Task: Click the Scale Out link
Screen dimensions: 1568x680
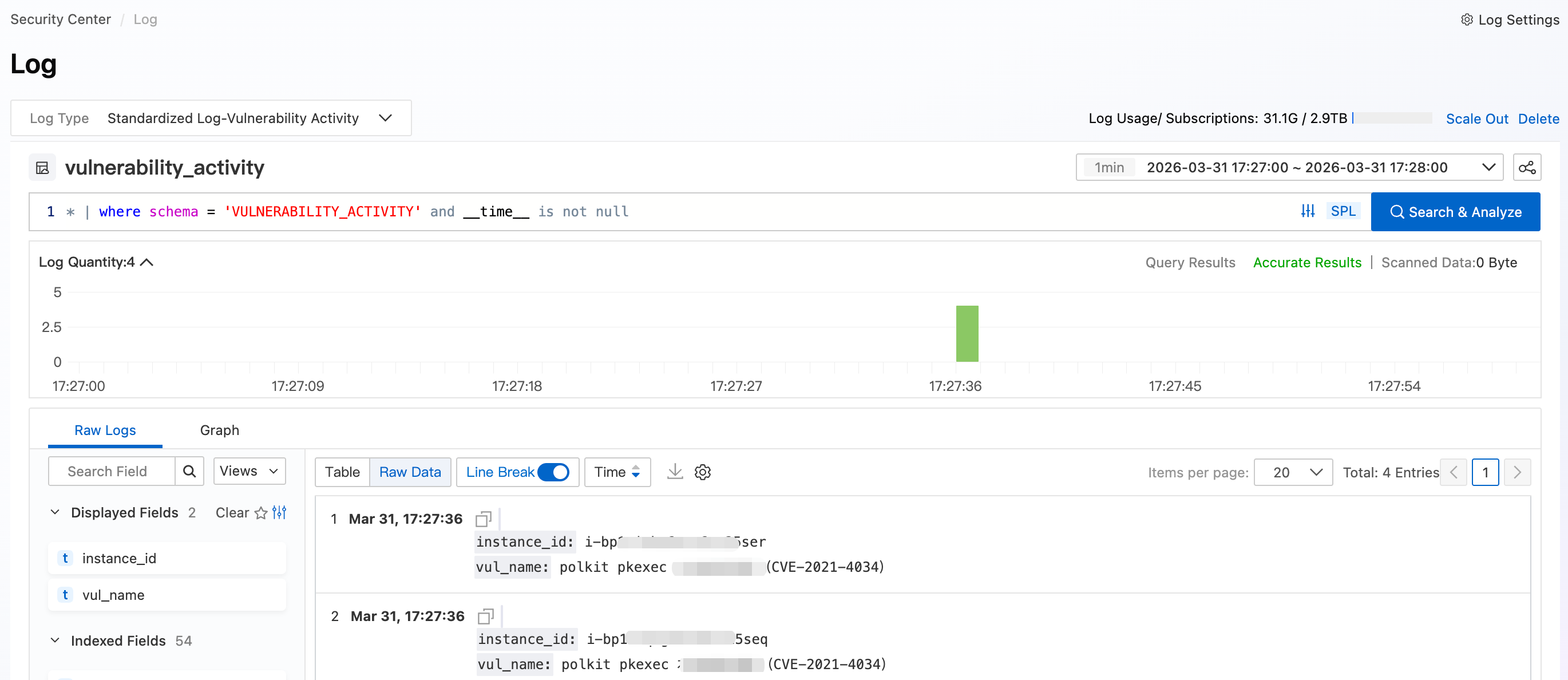Action: 1476,118
